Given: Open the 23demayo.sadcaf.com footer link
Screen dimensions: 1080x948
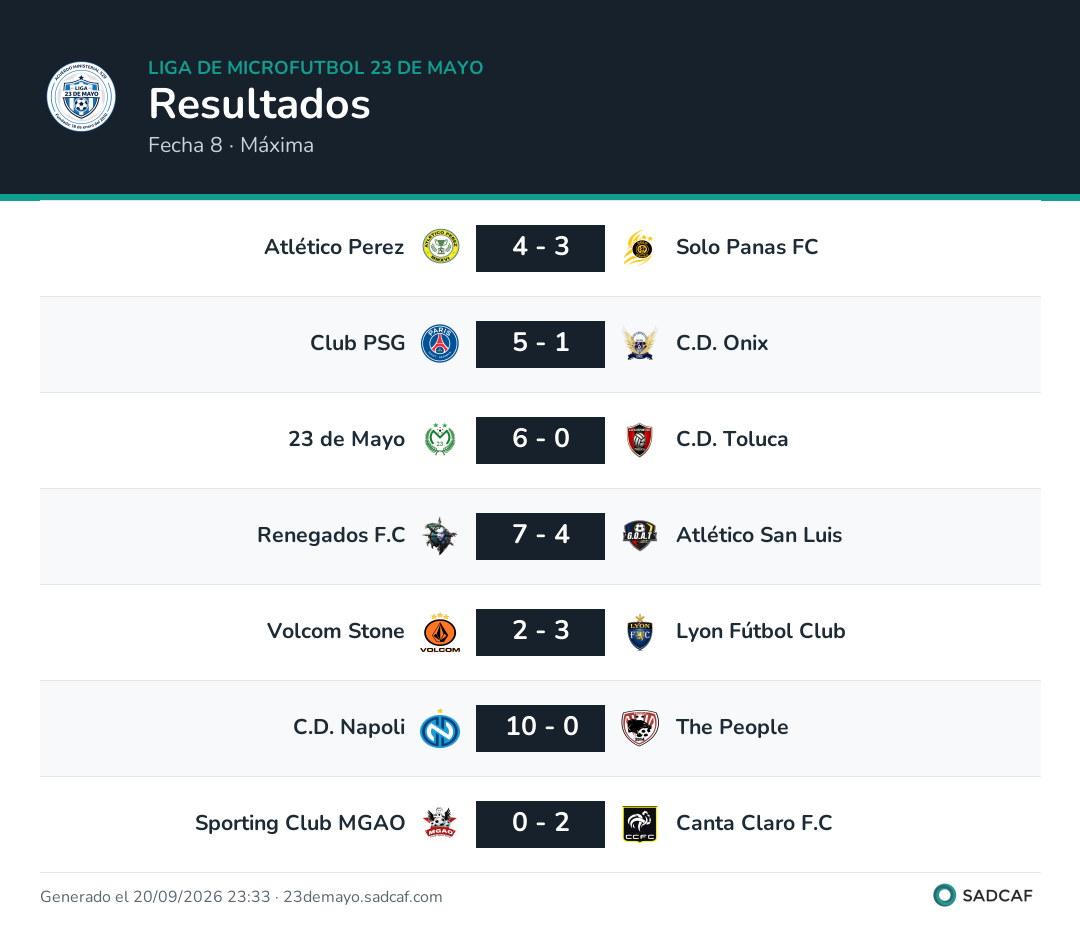Looking at the screenshot, I should point(363,896).
